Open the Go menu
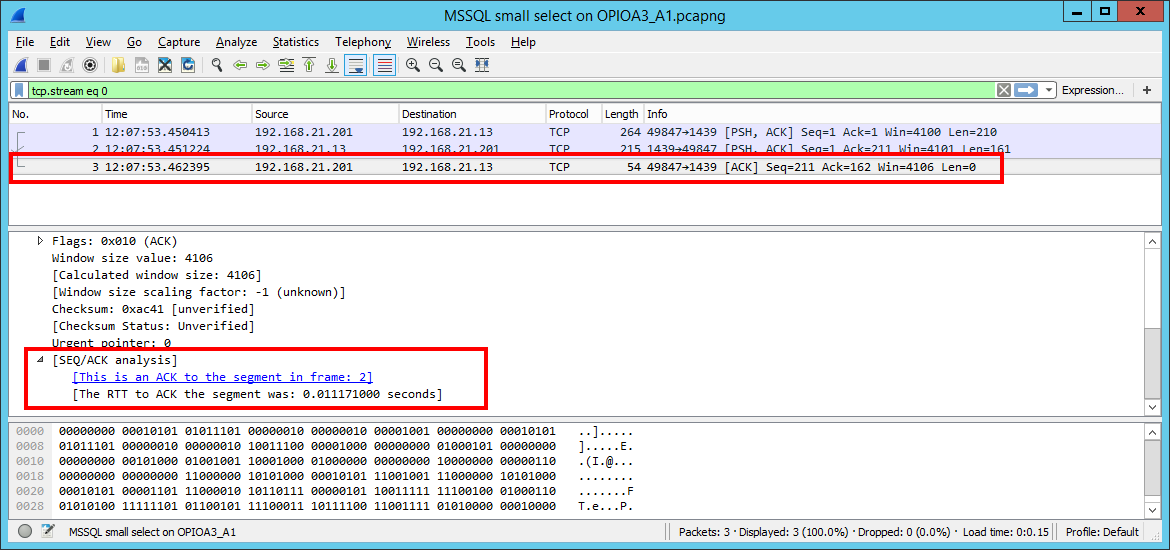This screenshot has height=550, width=1170. pyautogui.click(x=134, y=42)
